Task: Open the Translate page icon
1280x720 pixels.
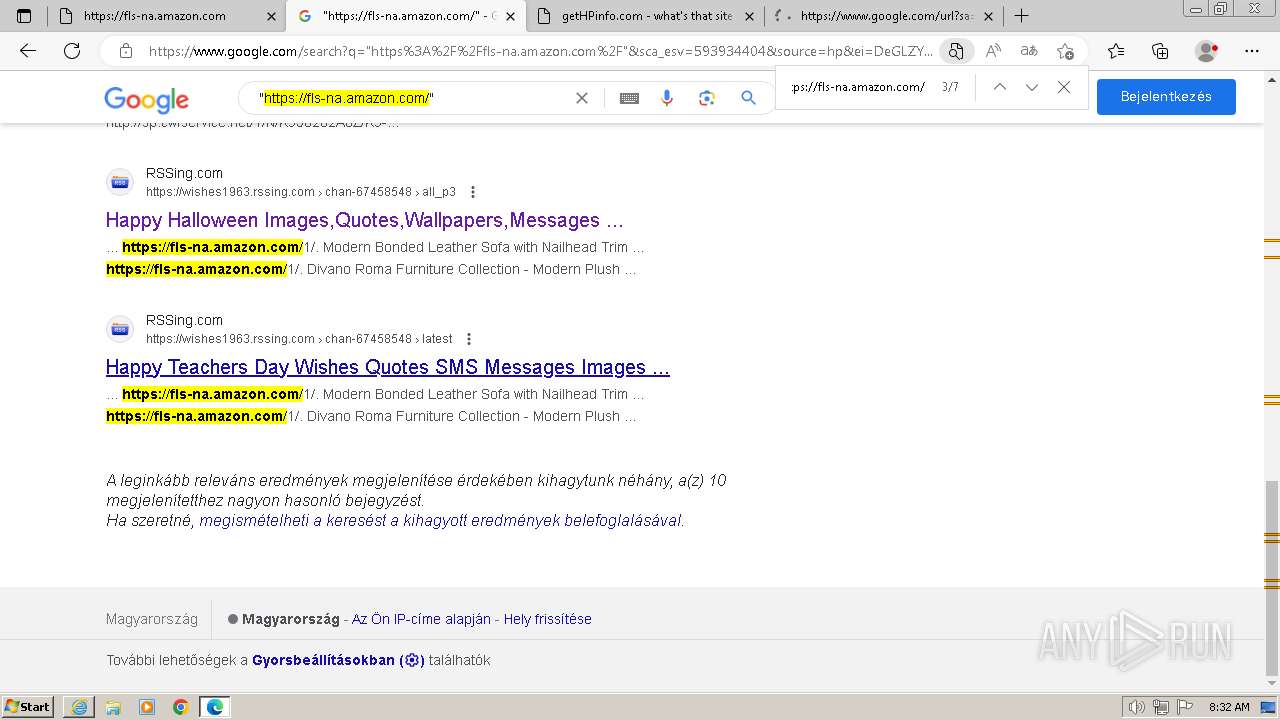Action: 1029,51
